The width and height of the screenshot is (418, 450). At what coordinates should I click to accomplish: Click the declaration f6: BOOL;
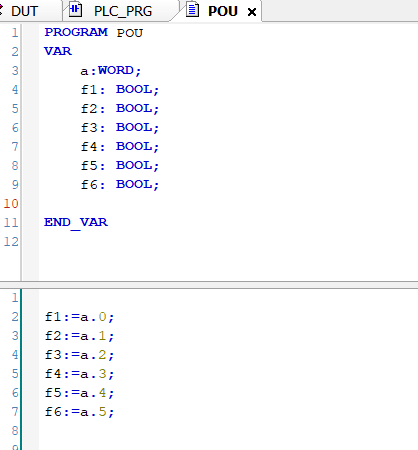coord(120,184)
